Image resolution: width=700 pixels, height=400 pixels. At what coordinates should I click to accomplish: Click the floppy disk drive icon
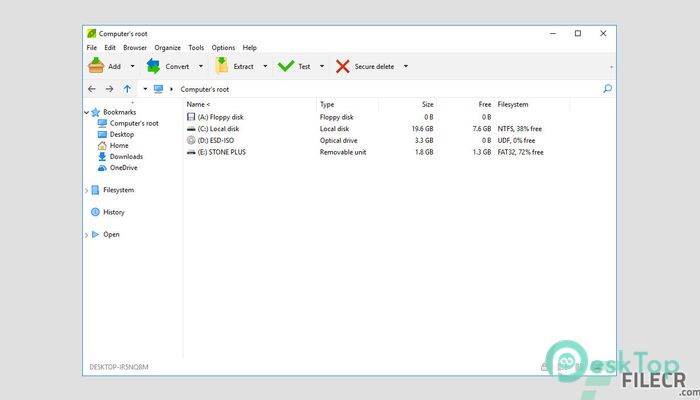coord(191,117)
